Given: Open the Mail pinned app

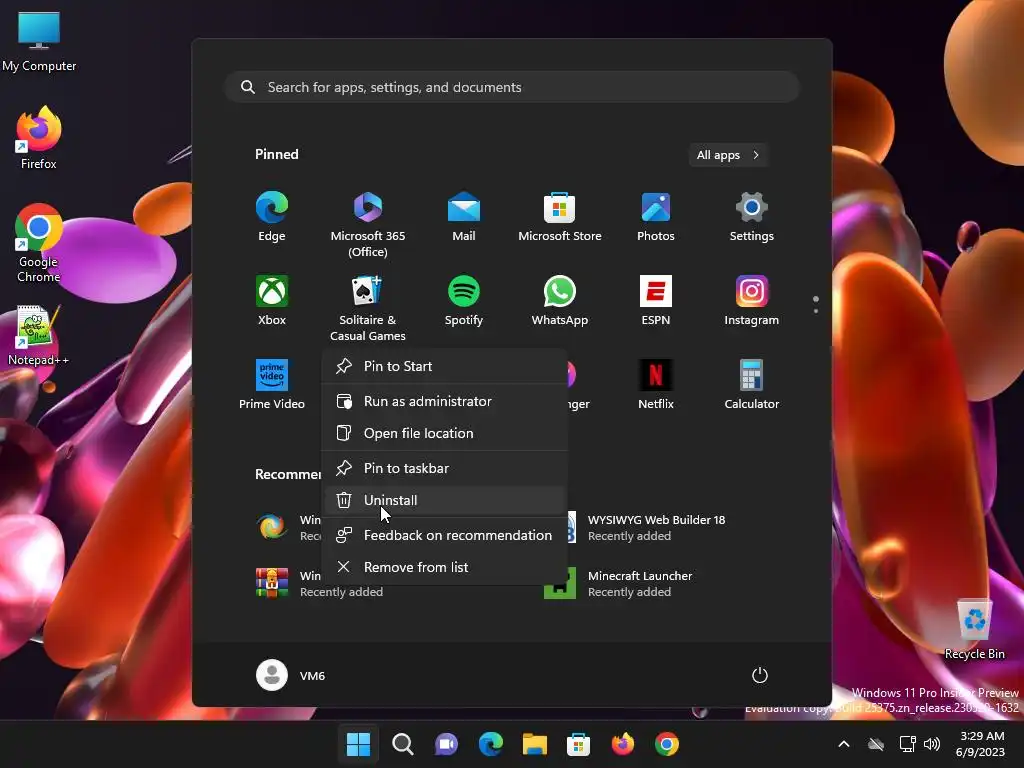Looking at the screenshot, I should tap(464, 217).
